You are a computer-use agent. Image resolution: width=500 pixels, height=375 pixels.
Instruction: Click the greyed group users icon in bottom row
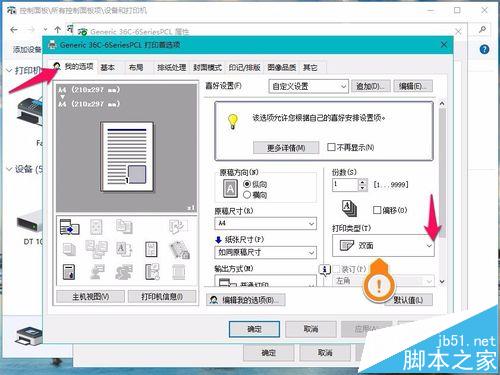[x=124, y=272]
